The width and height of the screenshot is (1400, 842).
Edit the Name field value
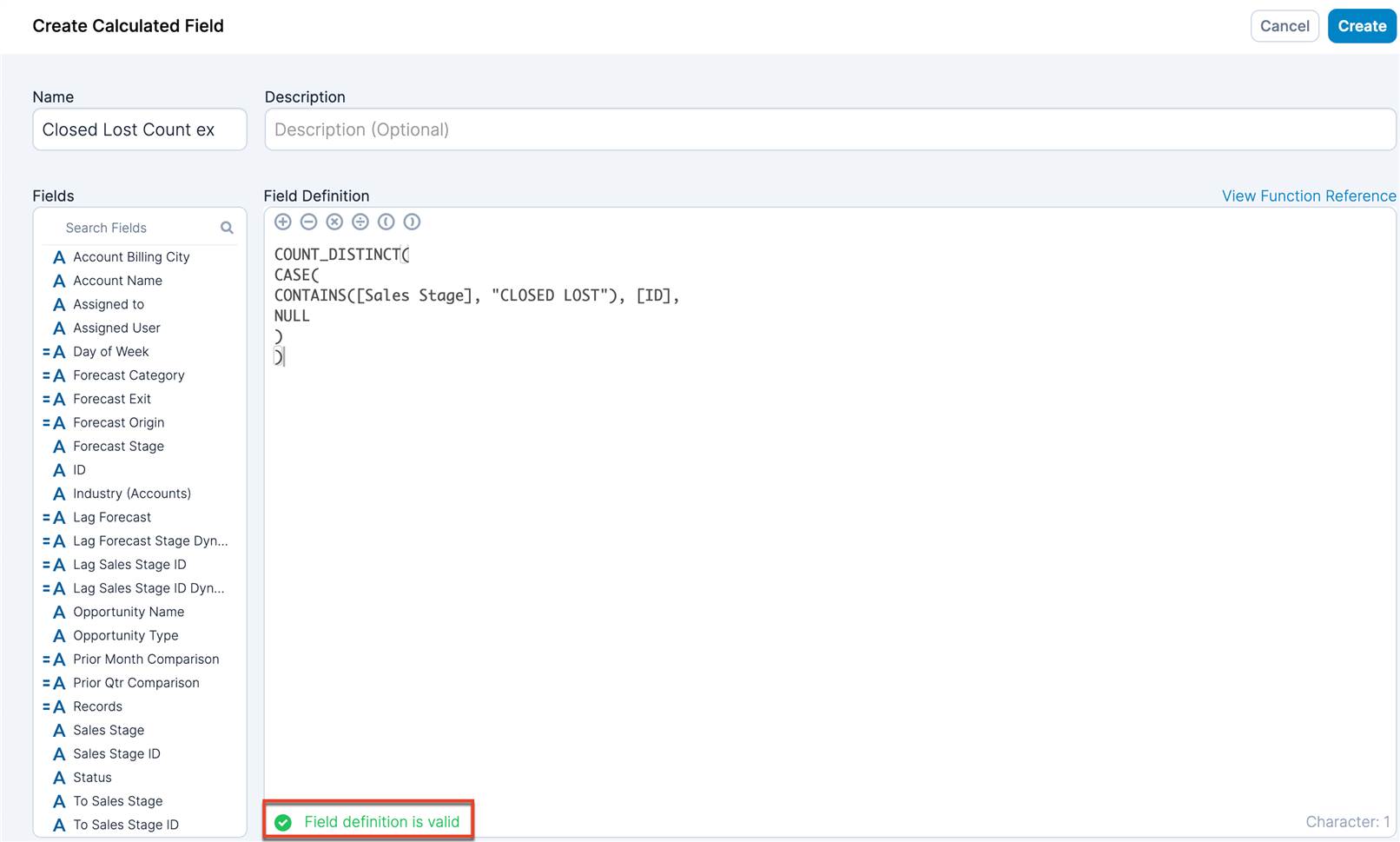(x=139, y=129)
